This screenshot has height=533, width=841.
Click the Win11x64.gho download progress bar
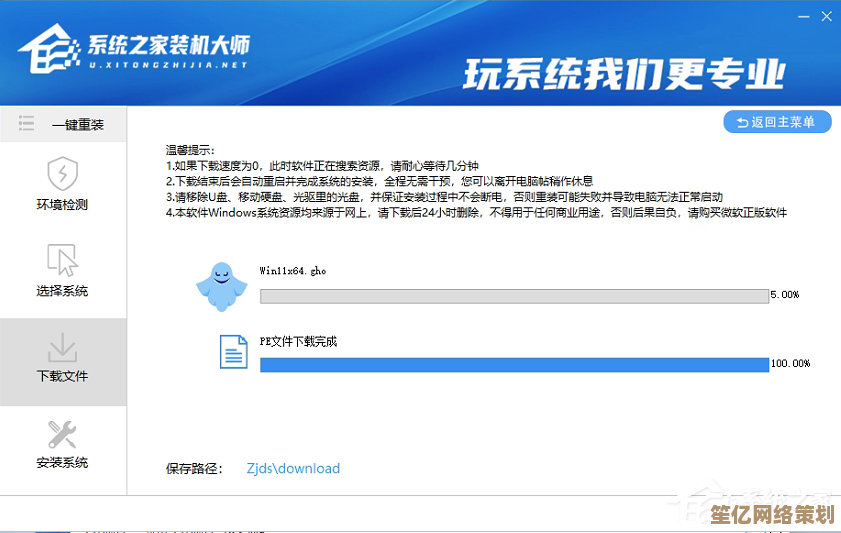pos(513,296)
